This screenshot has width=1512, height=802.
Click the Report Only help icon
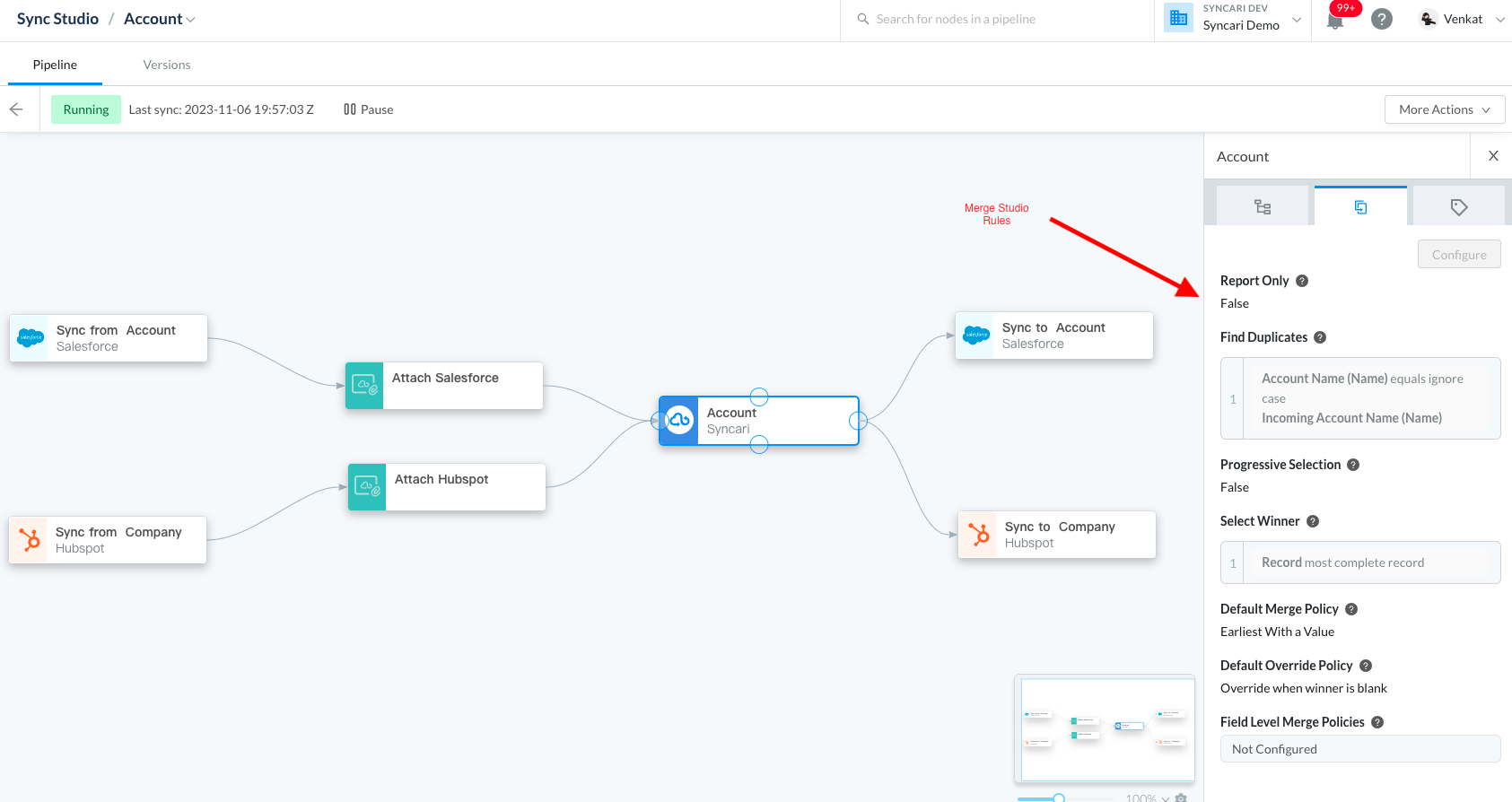1302,281
